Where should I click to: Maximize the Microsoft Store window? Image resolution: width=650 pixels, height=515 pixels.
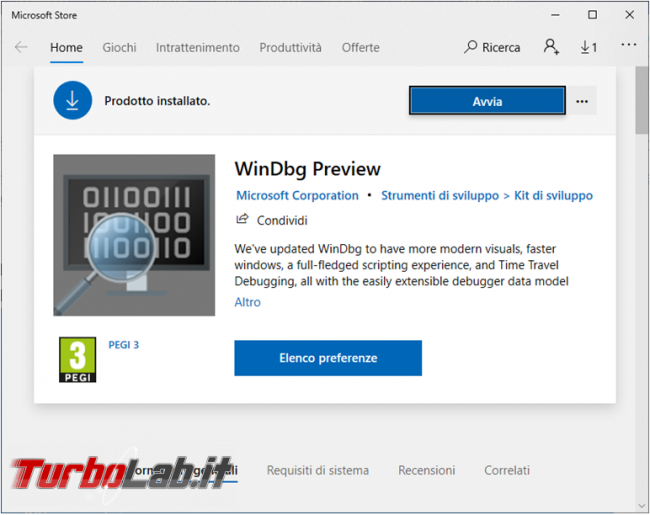tap(592, 15)
